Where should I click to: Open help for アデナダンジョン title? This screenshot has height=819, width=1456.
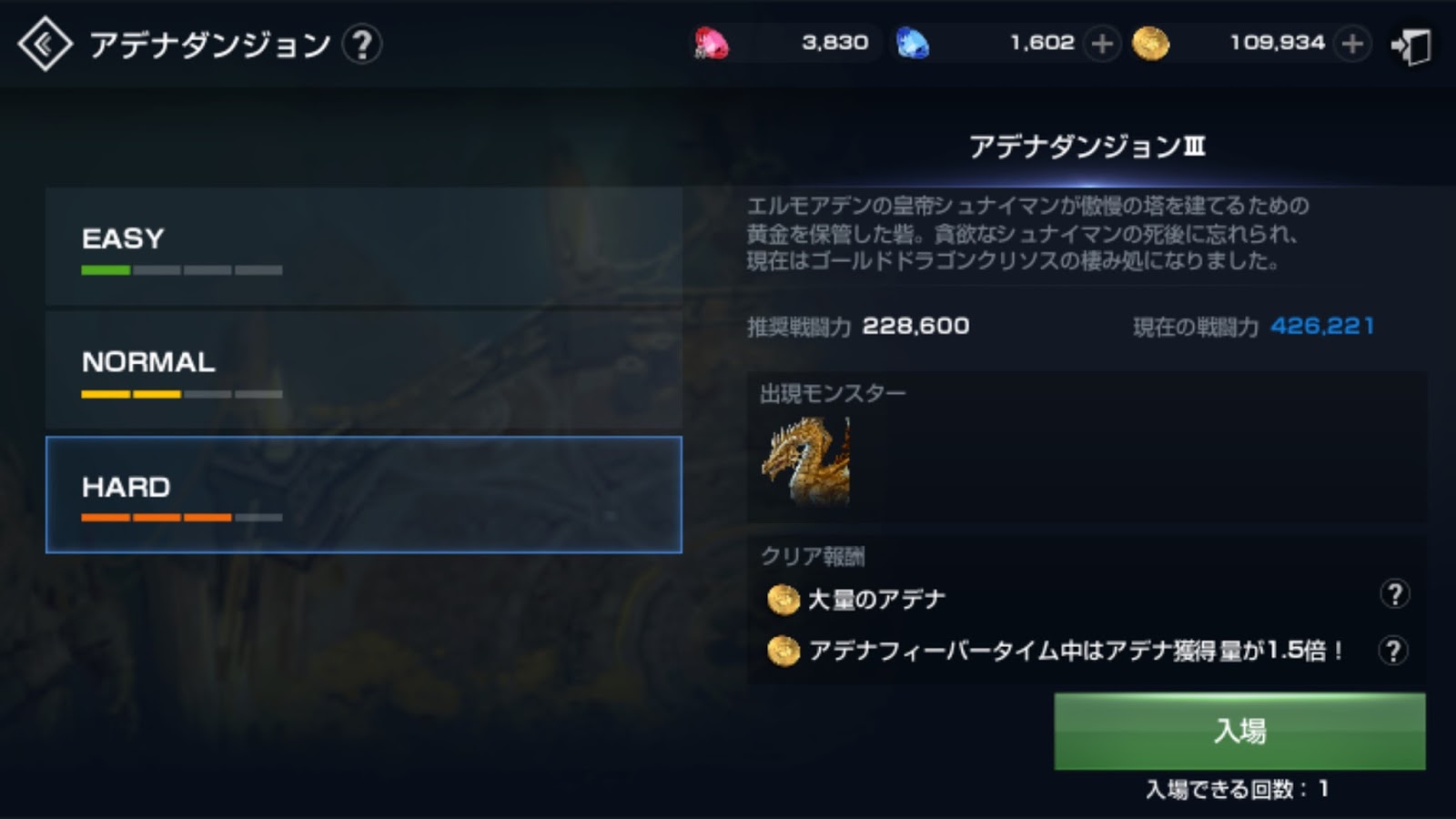tap(362, 44)
